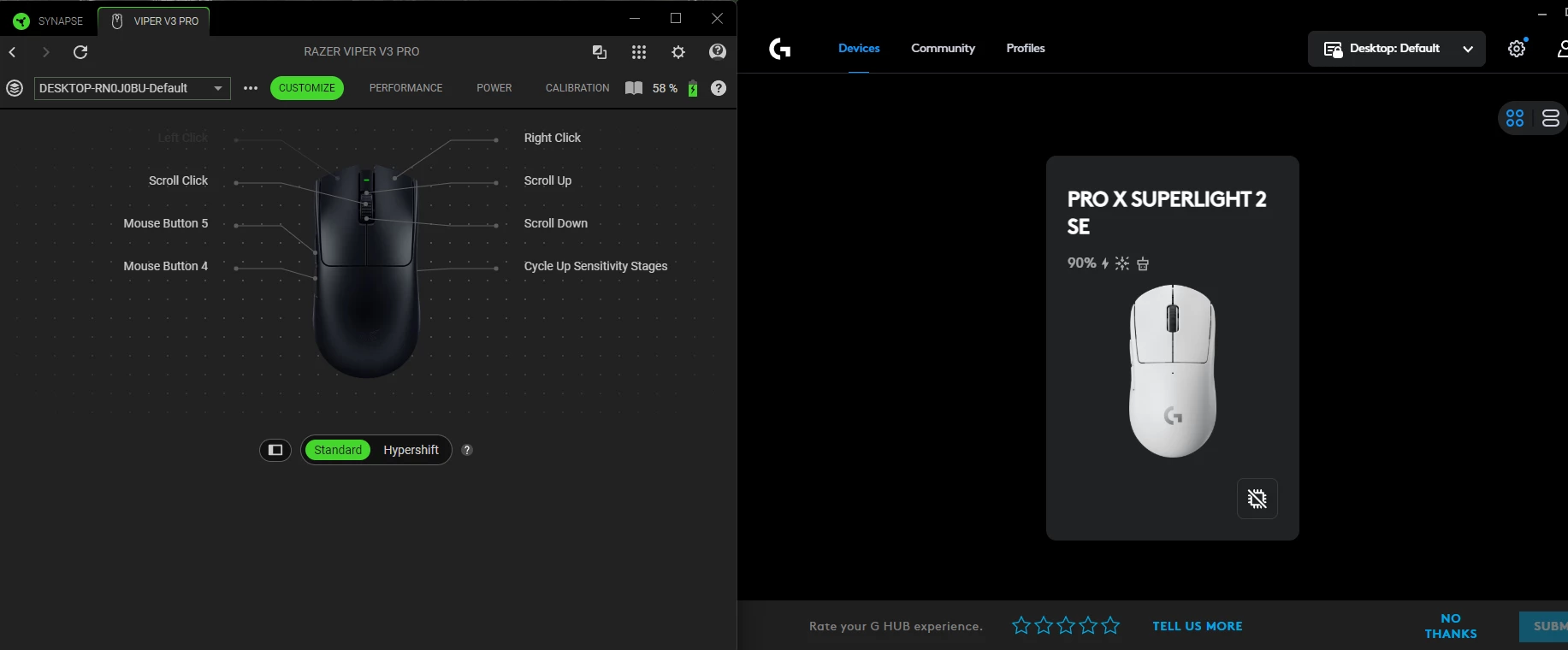Click the on-board memory chip icon

click(1257, 499)
